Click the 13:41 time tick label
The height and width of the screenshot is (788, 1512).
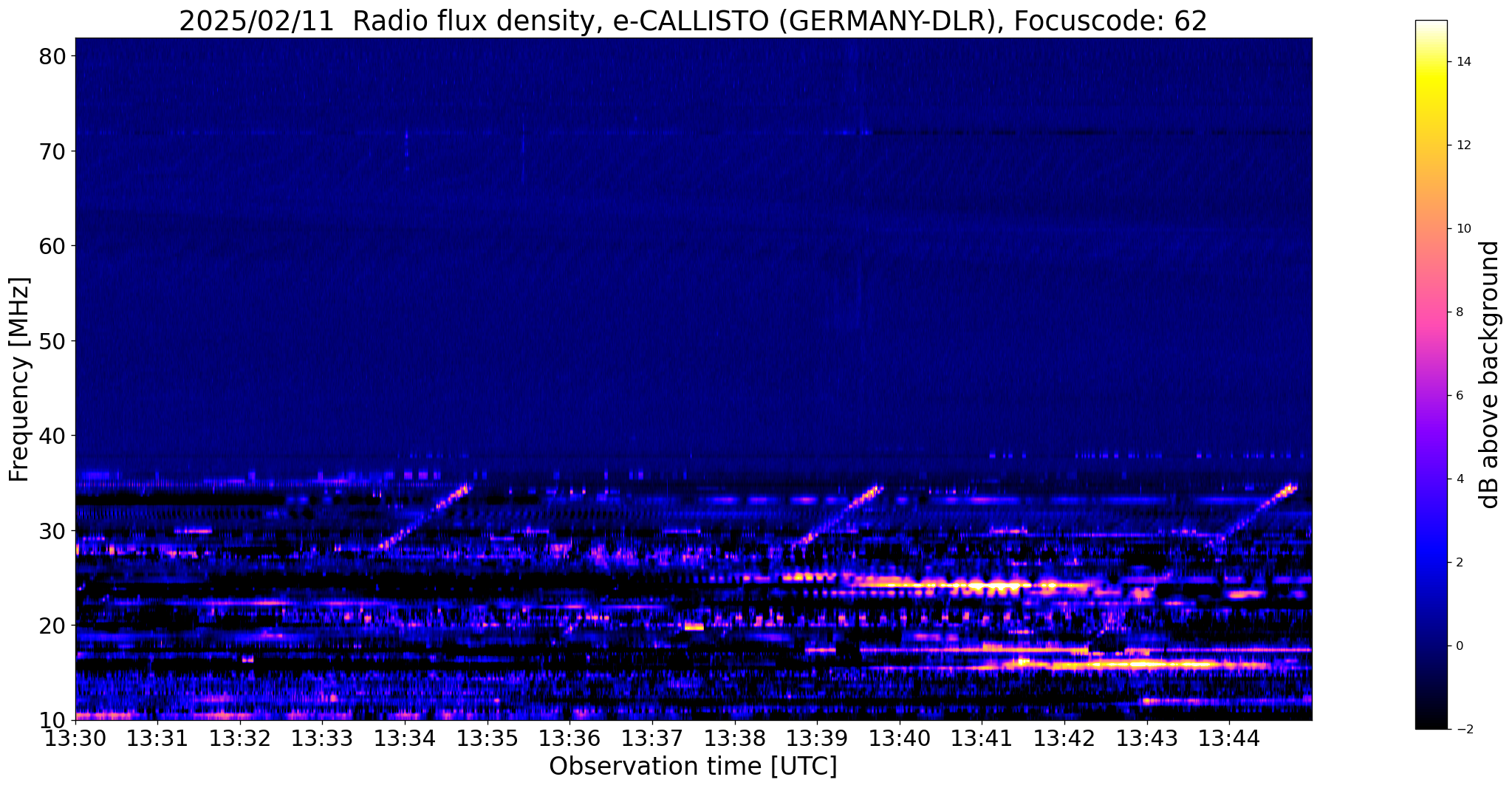982,738
